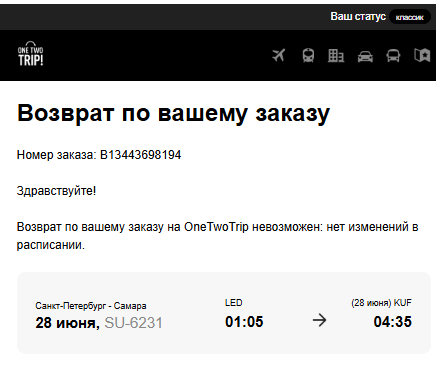Click the refund impossible message text
The height and width of the screenshot is (369, 436).
click(217, 236)
